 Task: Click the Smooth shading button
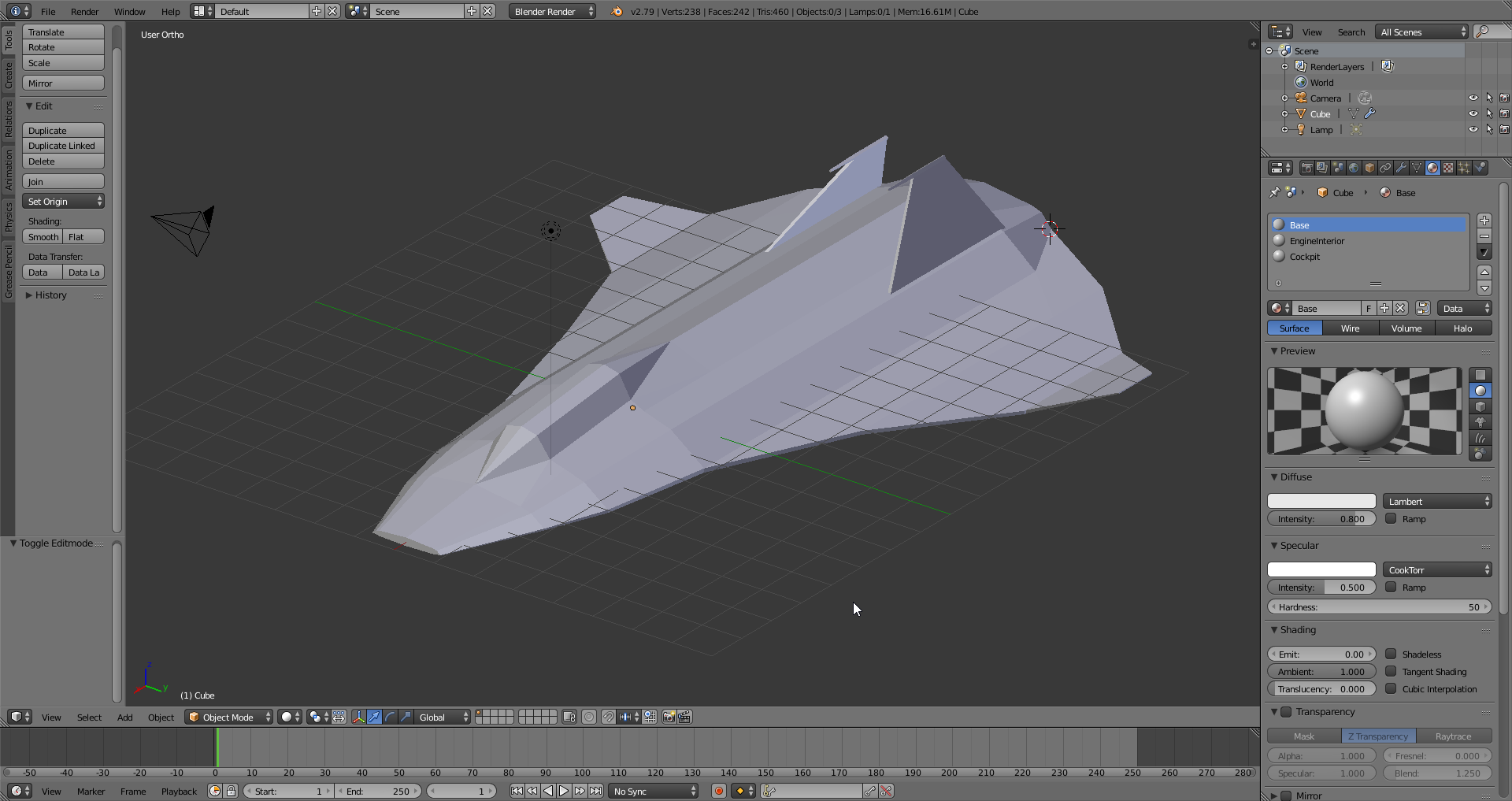(43, 237)
